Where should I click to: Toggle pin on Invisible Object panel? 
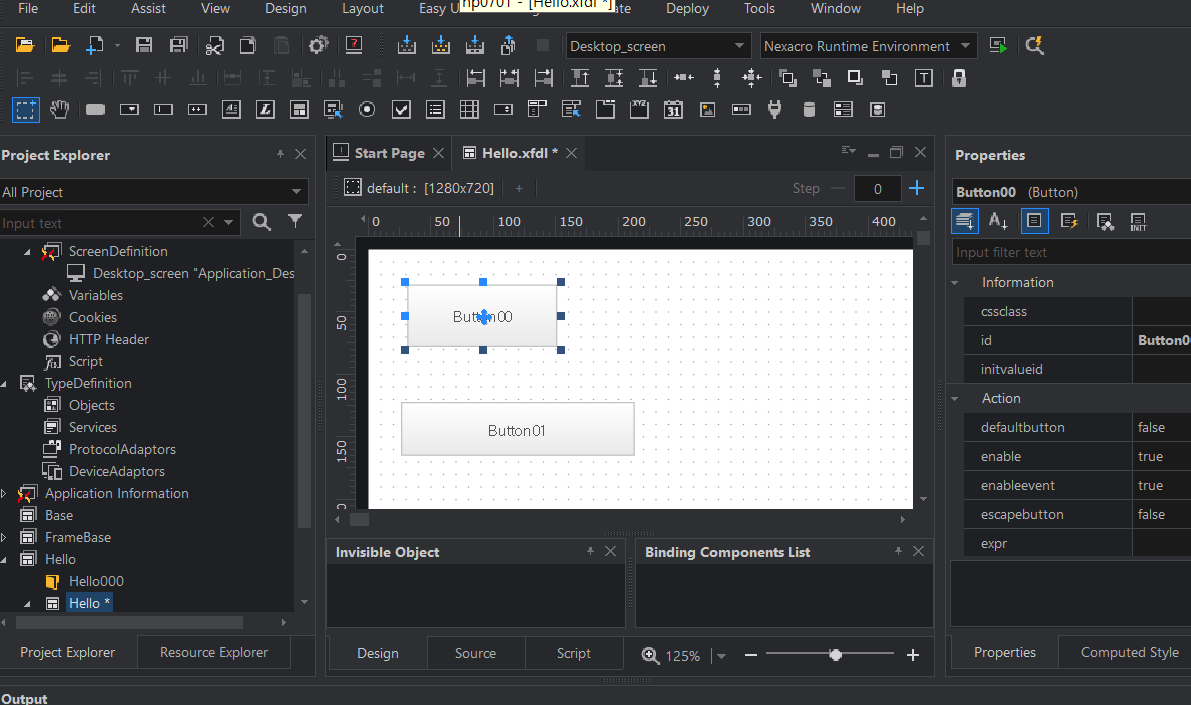tap(590, 552)
